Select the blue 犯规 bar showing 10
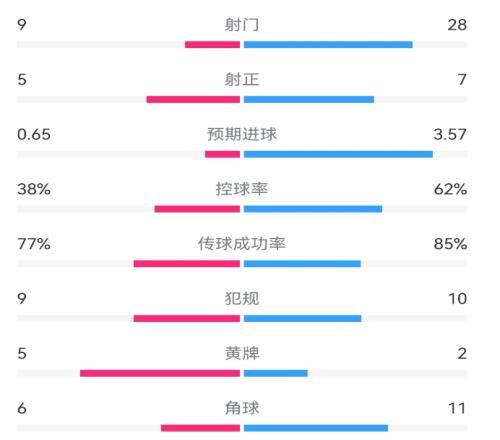 [x=302, y=318]
